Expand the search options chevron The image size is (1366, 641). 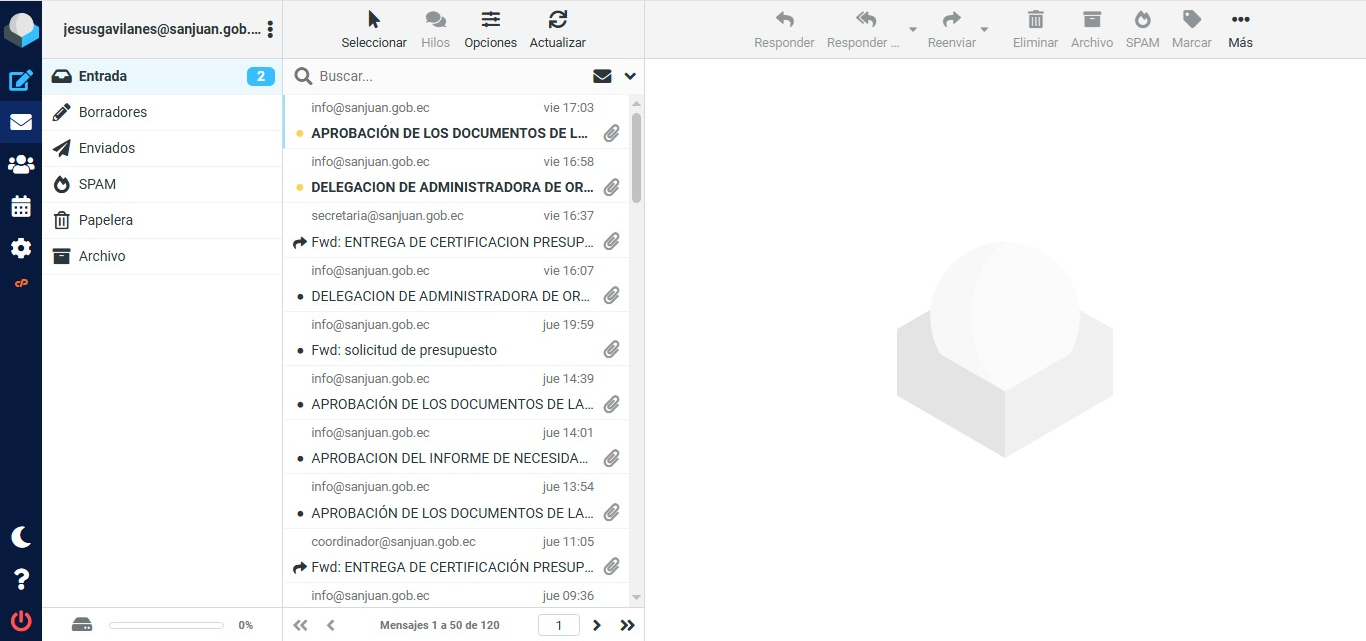tap(630, 76)
